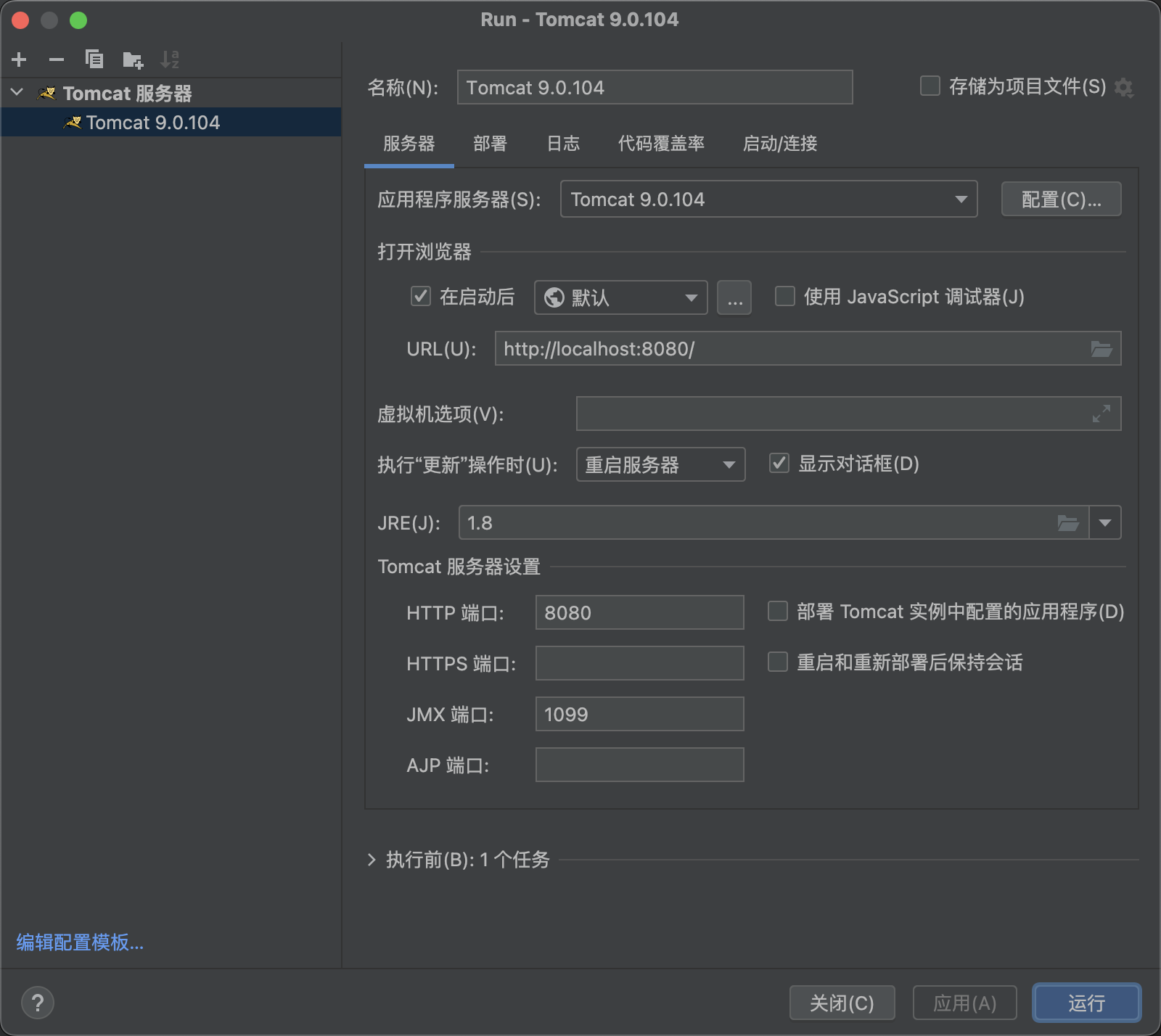The width and height of the screenshot is (1161, 1036).
Task: Click the sort configurations alphabetically icon
Action: (170, 59)
